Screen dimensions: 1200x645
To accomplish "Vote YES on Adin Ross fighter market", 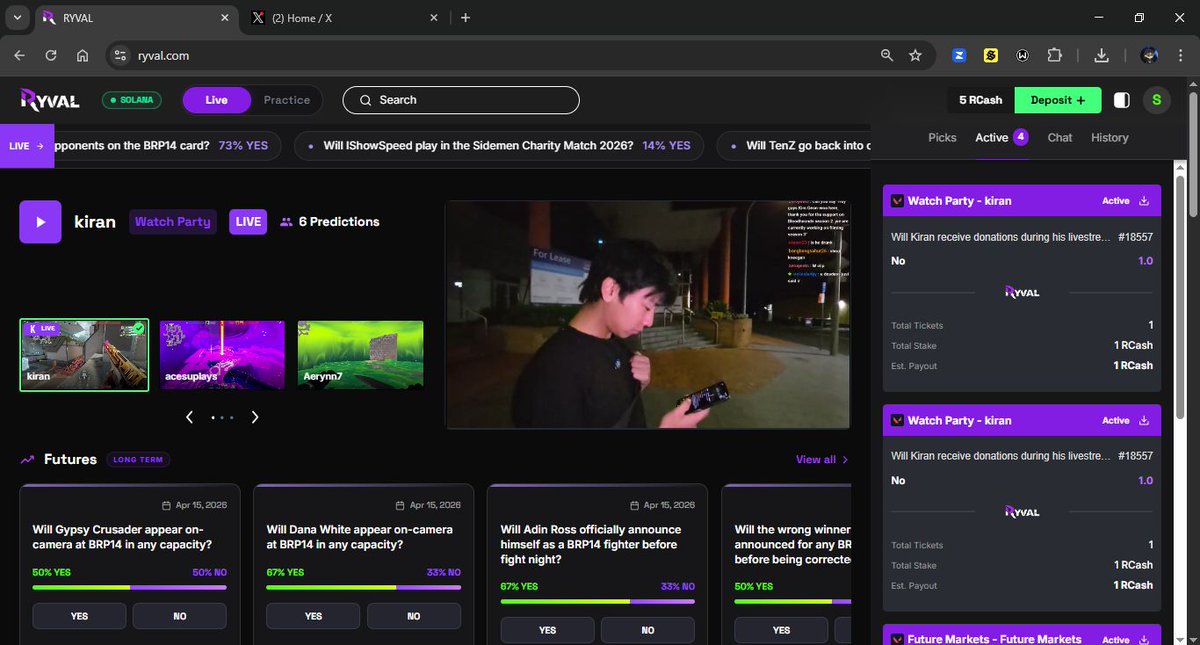I will point(548,630).
